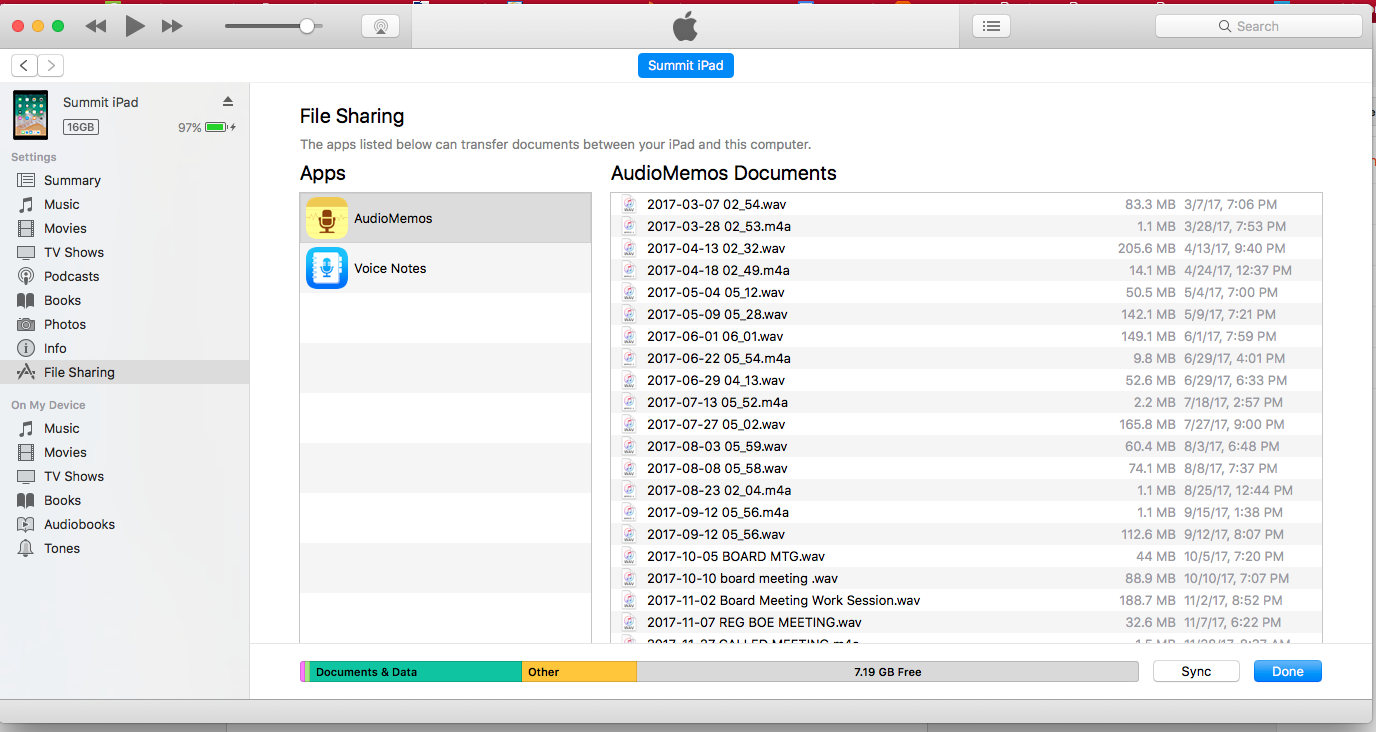Select file 2017-08-23 02_04.m4a

click(966, 490)
